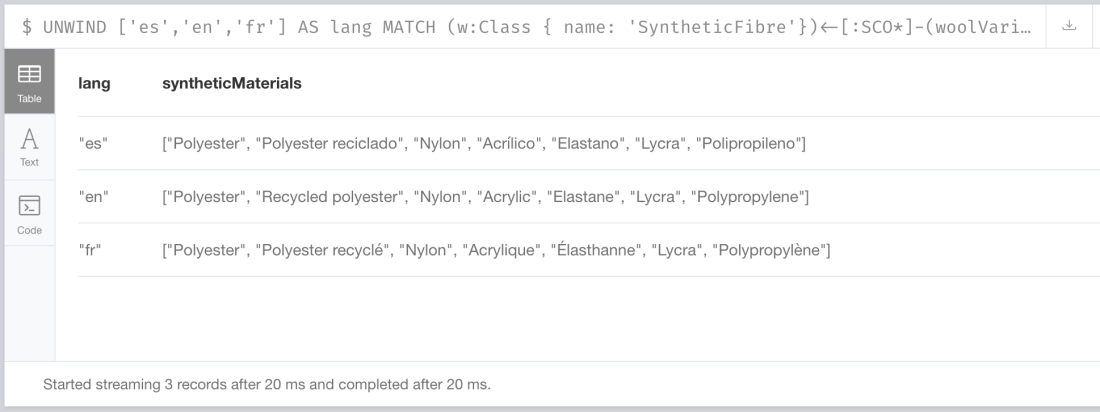Click "Polyester reciclado" in the Spanish row

[x=324, y=144]
